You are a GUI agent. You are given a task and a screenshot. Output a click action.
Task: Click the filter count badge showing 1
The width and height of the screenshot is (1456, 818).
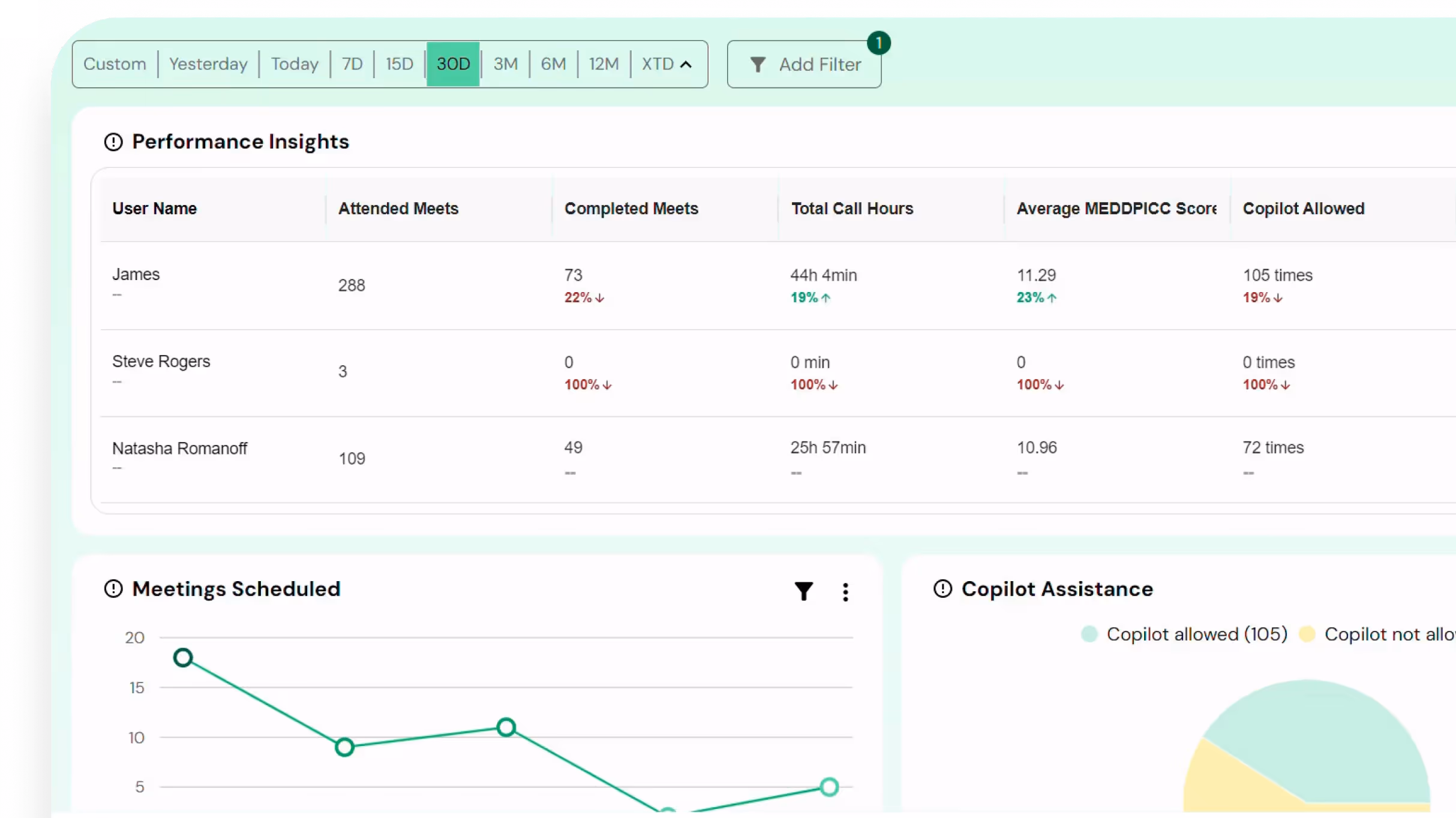(878, 43)
